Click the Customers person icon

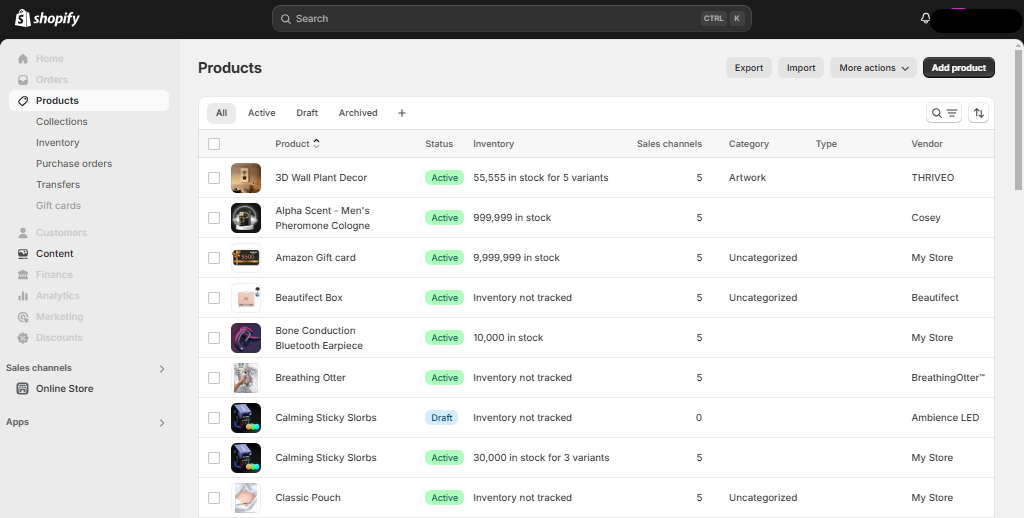(x=23, y=233)
